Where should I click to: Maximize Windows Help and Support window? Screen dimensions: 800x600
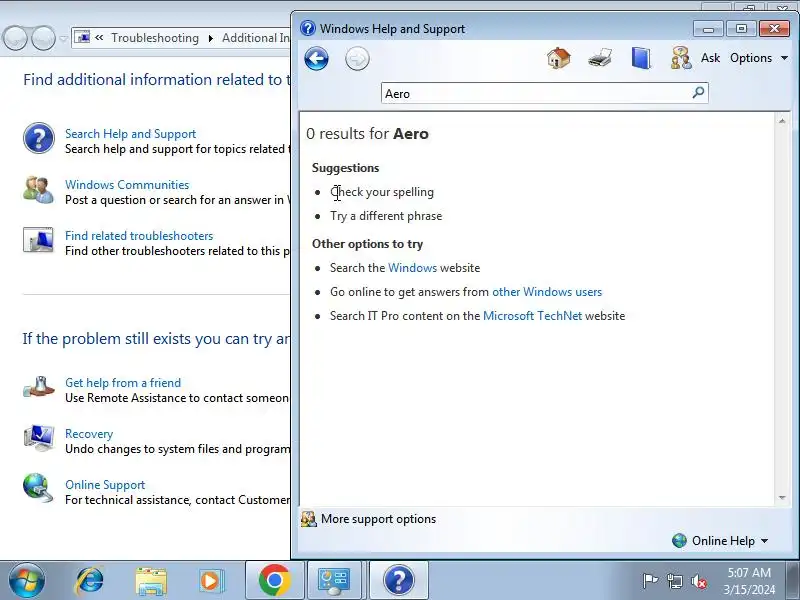(741, 29)
